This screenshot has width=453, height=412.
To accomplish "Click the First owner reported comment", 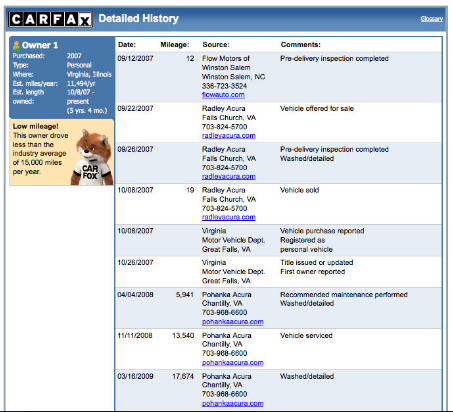I will tap(312, 272).
